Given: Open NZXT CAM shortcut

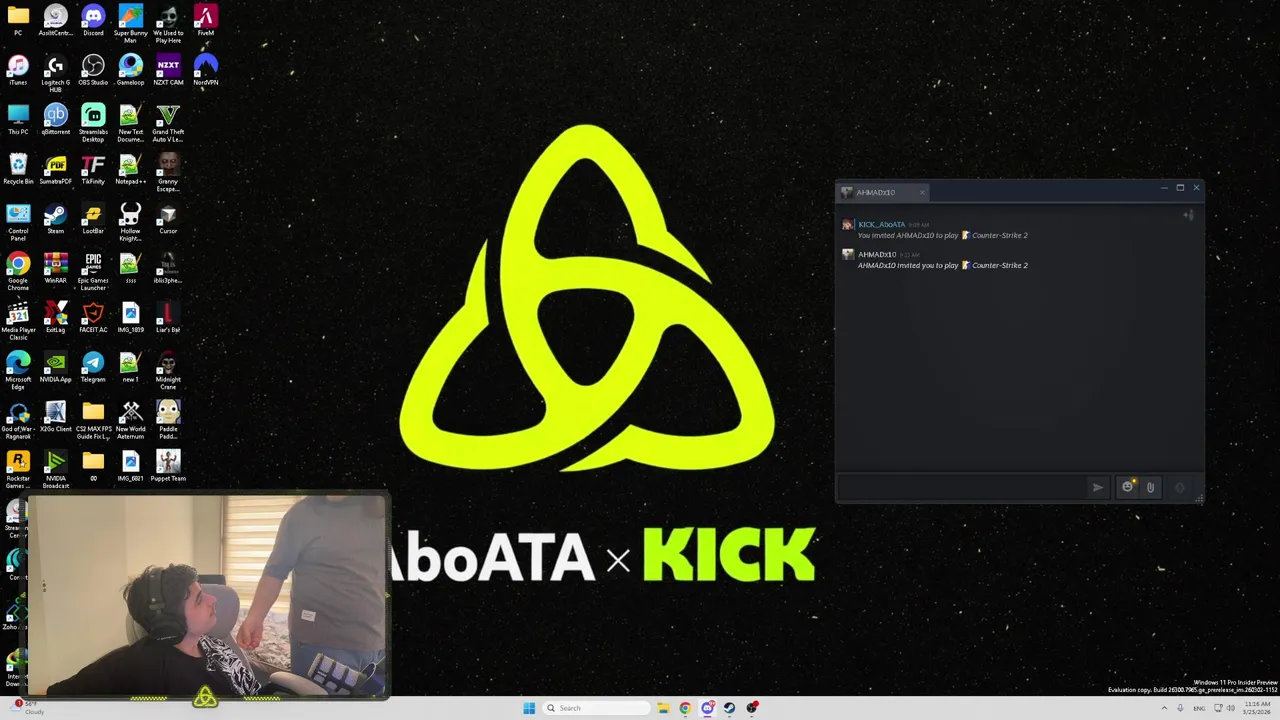Looking at the screenshot, I should [168, 70].
